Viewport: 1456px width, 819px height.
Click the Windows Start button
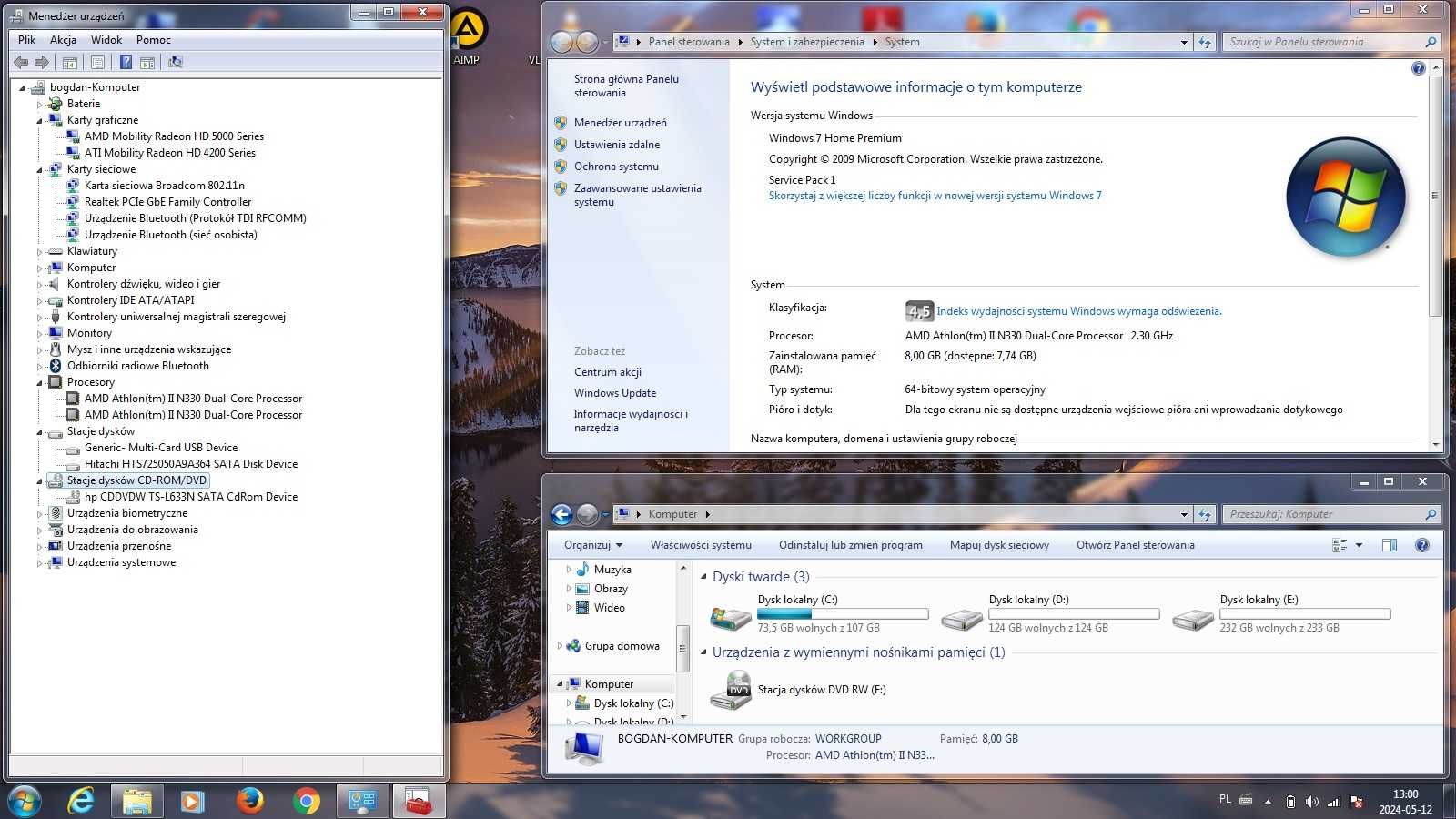point(25,801)
